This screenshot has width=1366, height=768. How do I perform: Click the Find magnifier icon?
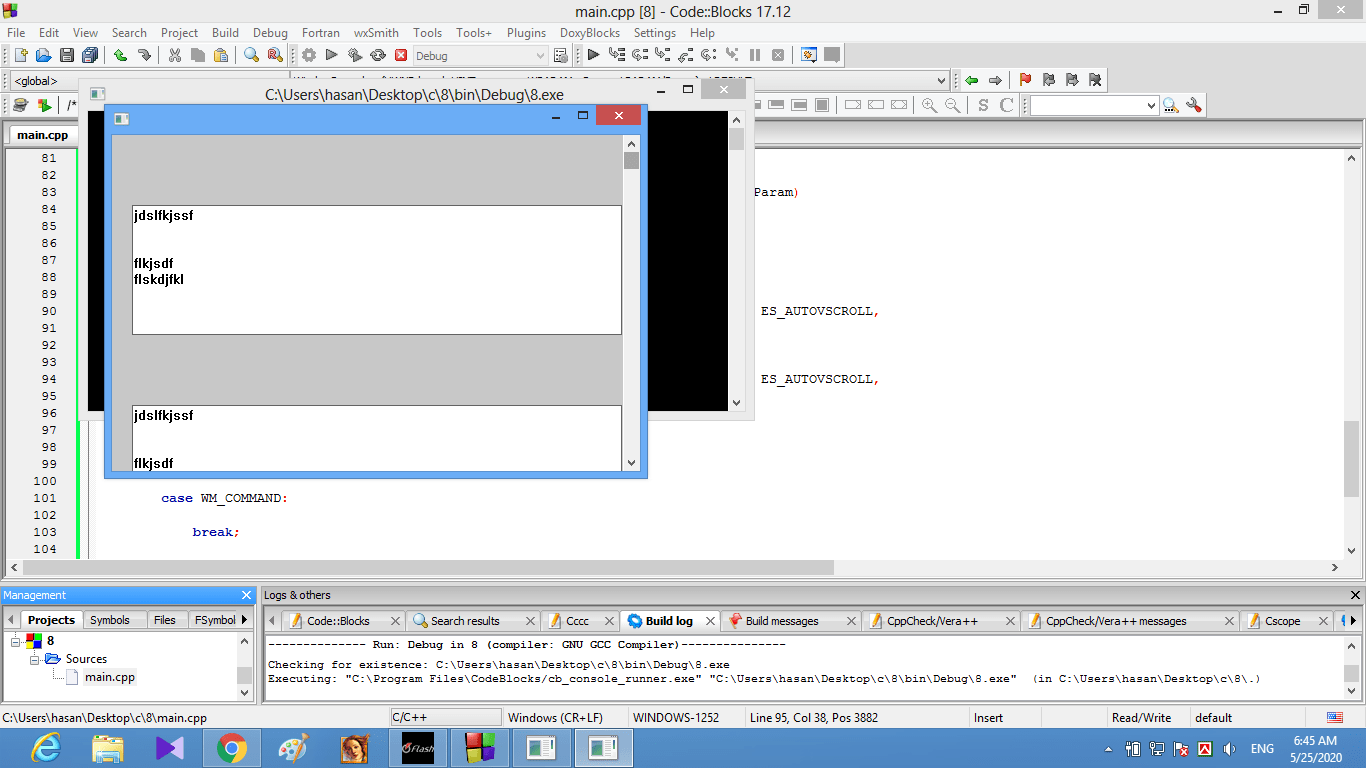click(x=252, y=55)
